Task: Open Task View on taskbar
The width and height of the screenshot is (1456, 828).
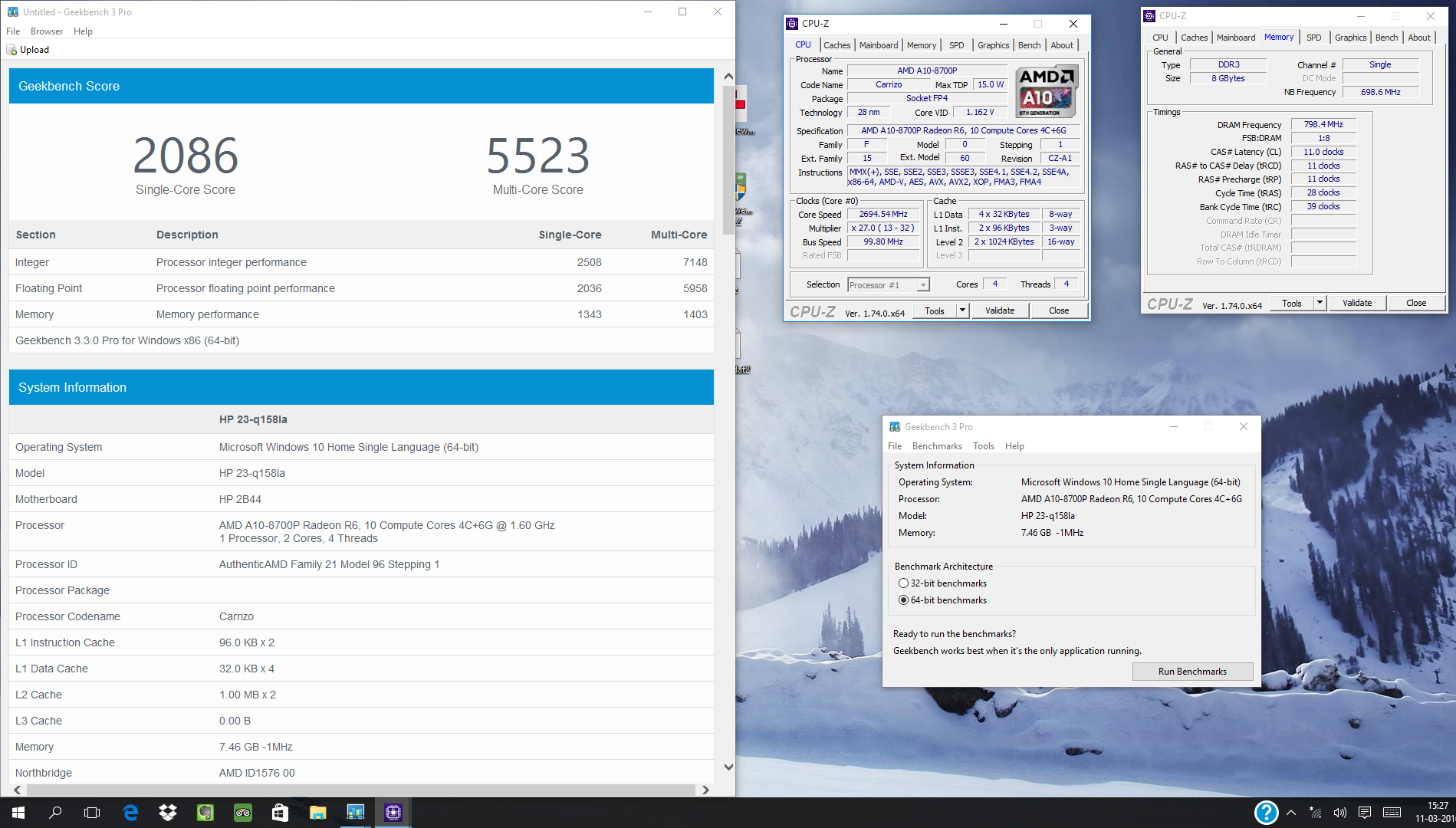Action: click(92, 813)
